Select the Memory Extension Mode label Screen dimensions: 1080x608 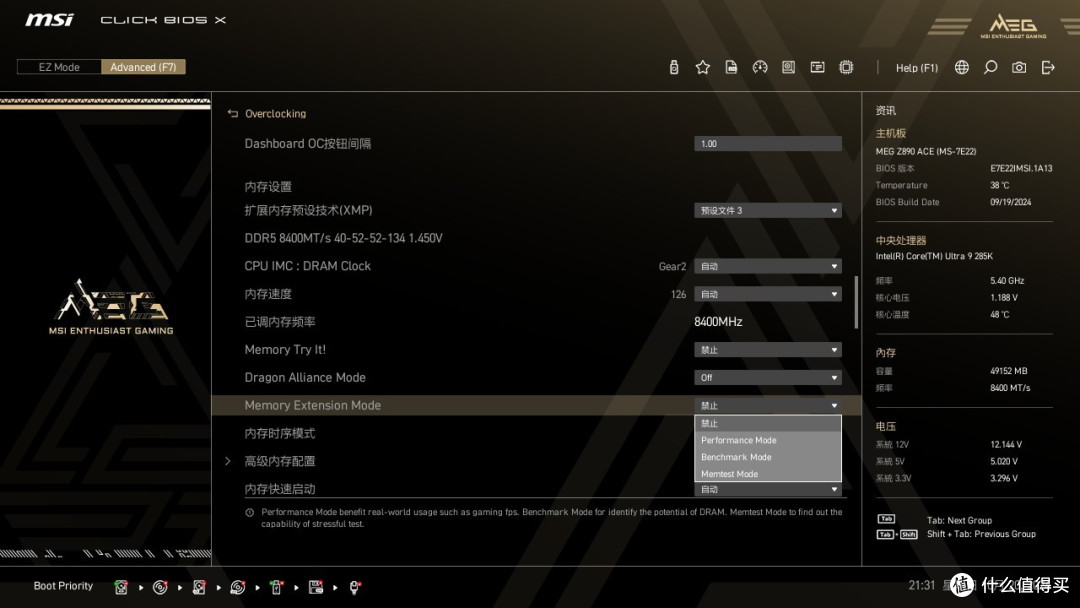coord(313,406)
